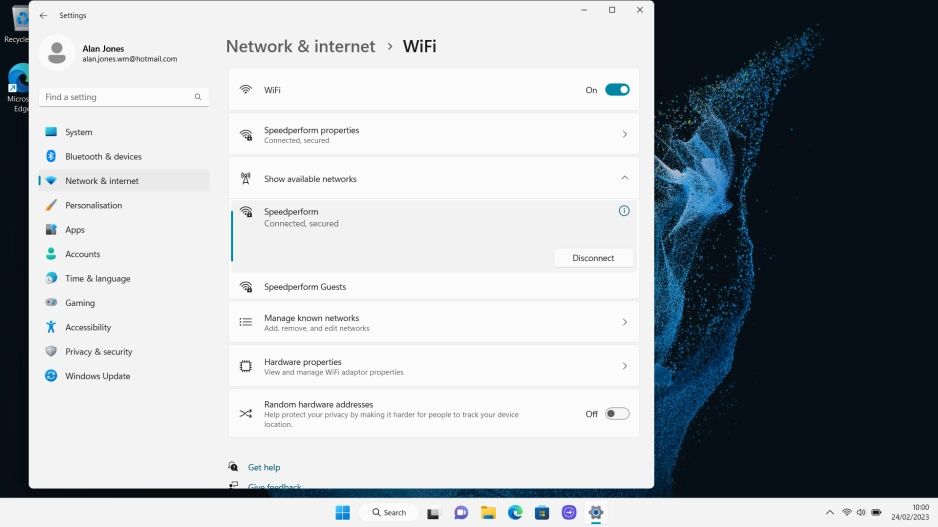Go to Windows Update settings
Screen dimensions: 938x527
pos(97,376)
